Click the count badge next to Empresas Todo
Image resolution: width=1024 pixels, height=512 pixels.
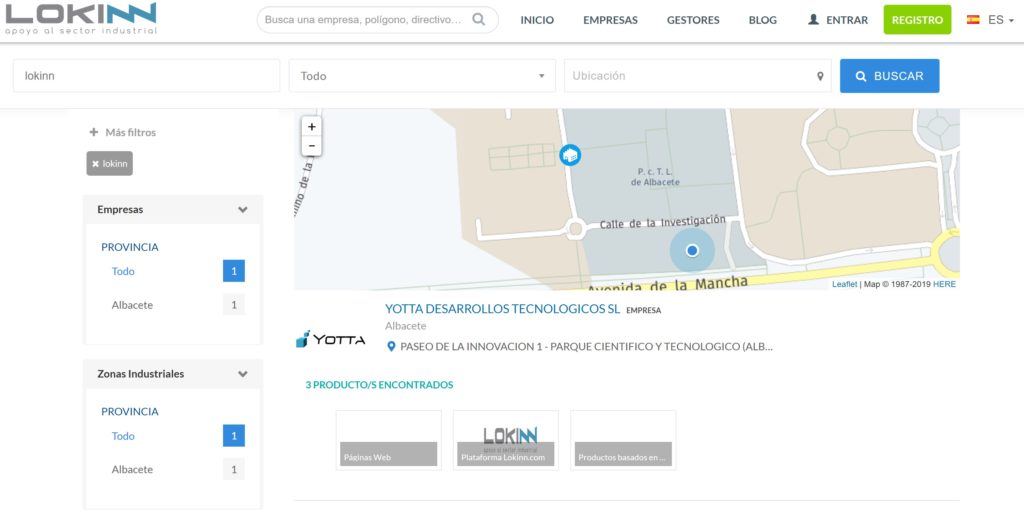point(234,271)
